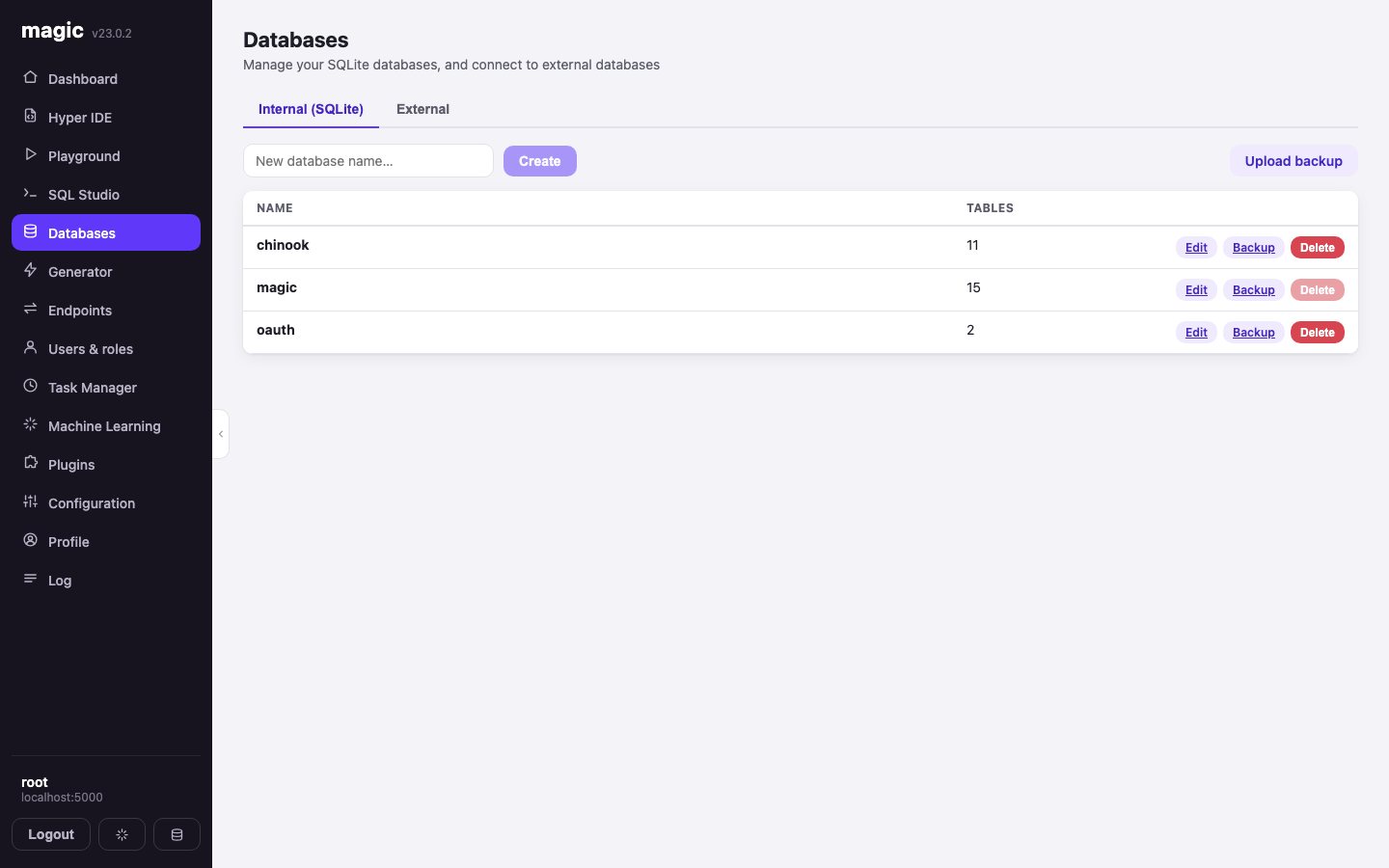Navigate to SQL Studio
The width and height of the screenshot is (1389, 868).
point(106,194)
